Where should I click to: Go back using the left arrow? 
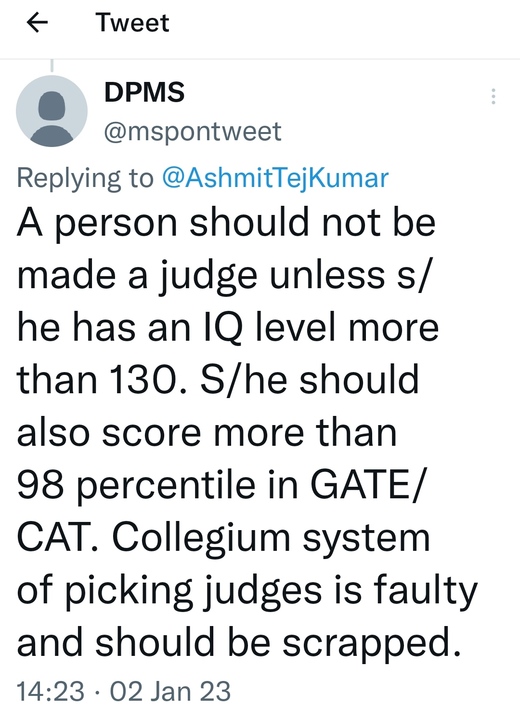[x=38, y=23]
